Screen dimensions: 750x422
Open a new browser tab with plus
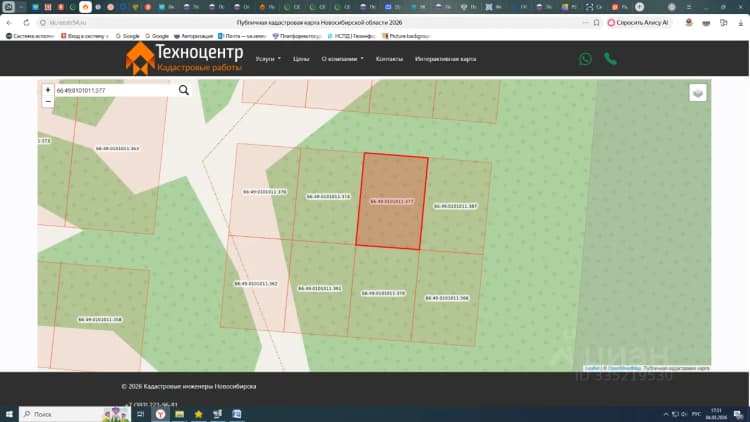[x=640, y=7]
